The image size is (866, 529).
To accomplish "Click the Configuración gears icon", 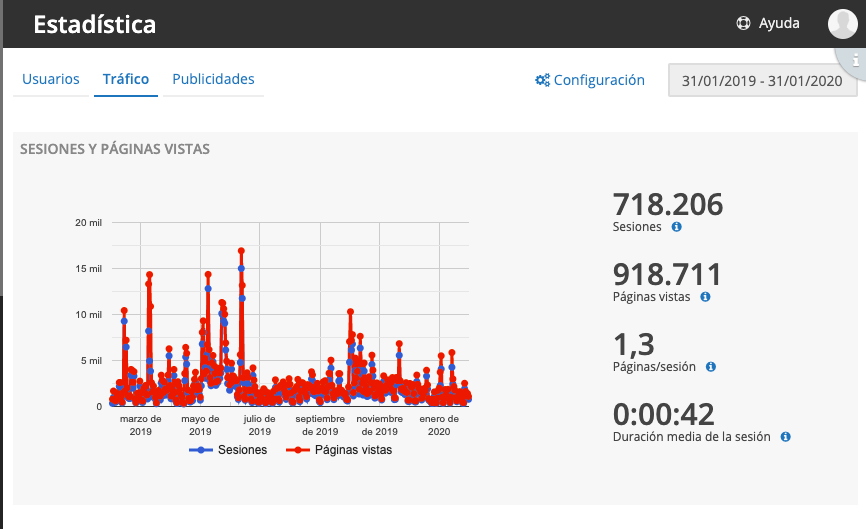I will 542,80.
